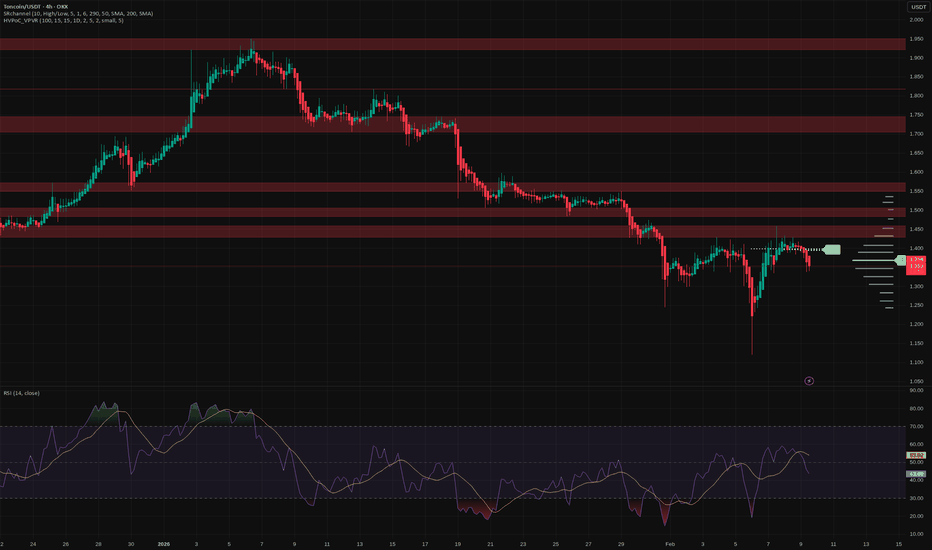Click the 2026 year label on time axis

point(163,544)
